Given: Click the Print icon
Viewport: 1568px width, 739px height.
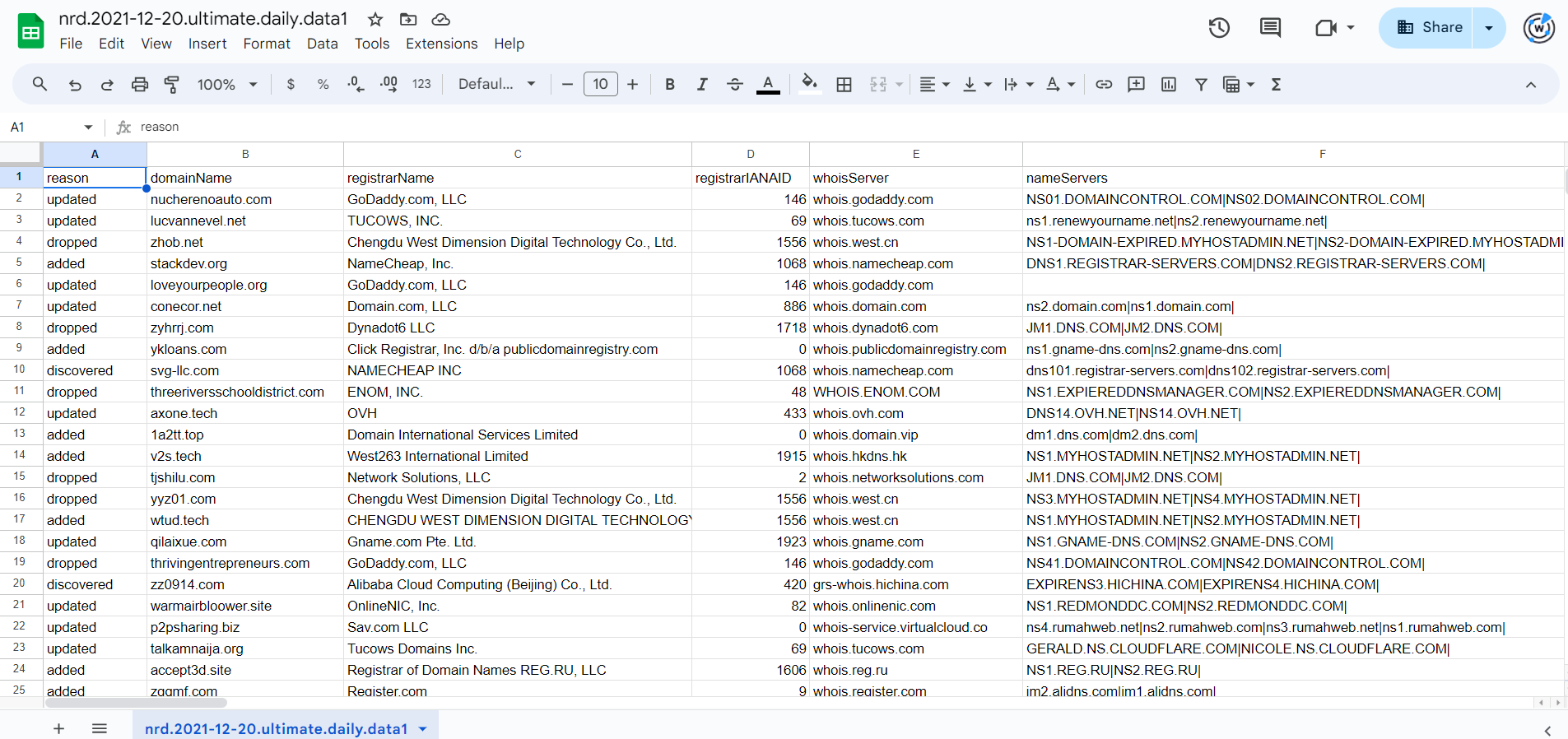Looking at the screenshot, I should click(140, 85).
